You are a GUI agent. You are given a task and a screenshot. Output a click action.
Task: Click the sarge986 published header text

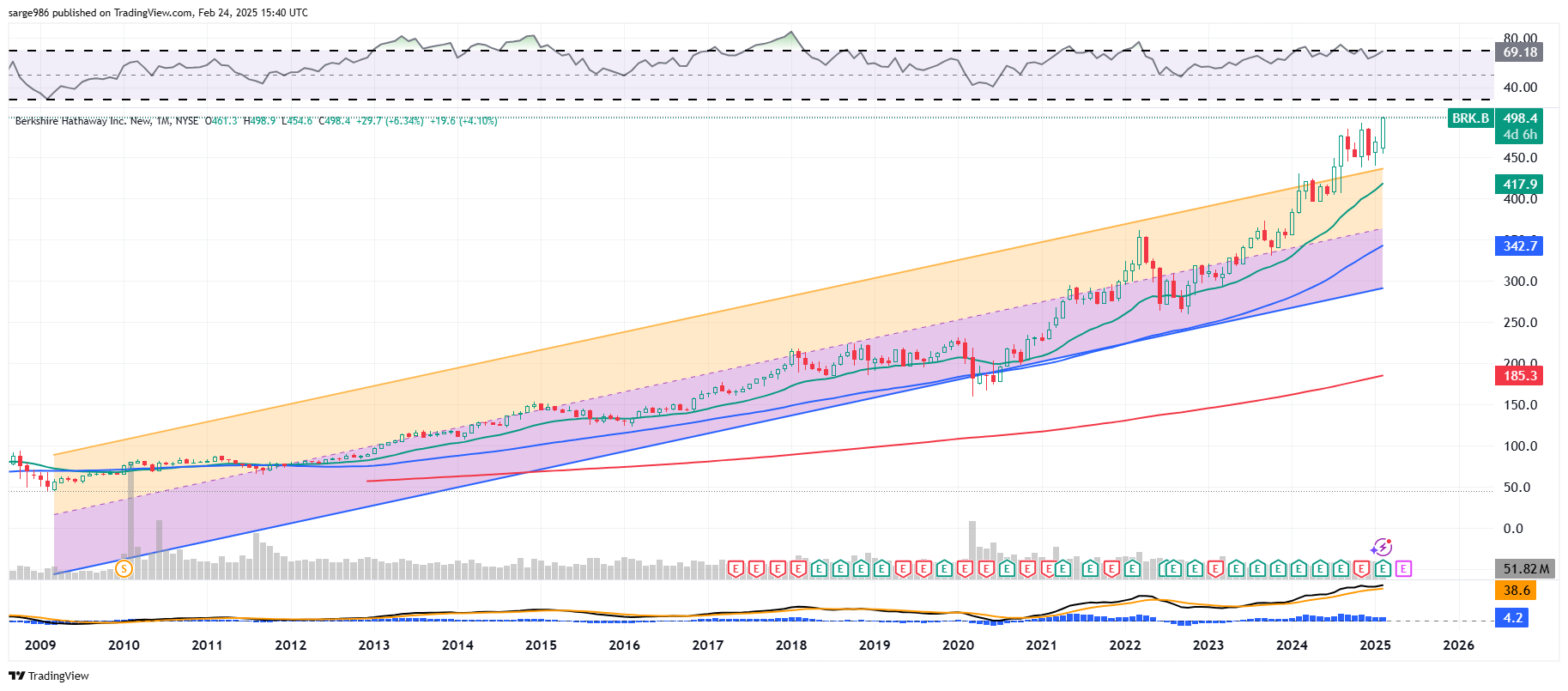[158, 13]
